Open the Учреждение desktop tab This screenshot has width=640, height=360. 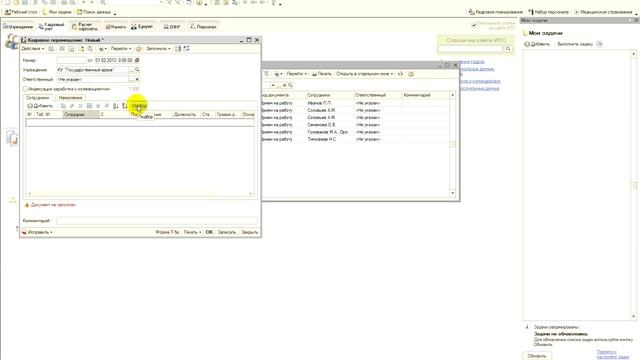coord(18,27)
